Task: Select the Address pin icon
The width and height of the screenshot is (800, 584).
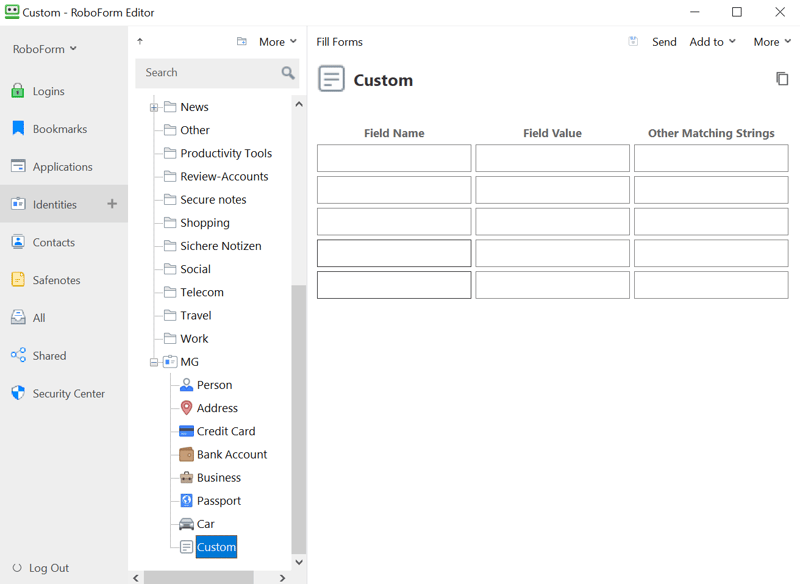Action: pyautogui.click(x=186, y=408)
